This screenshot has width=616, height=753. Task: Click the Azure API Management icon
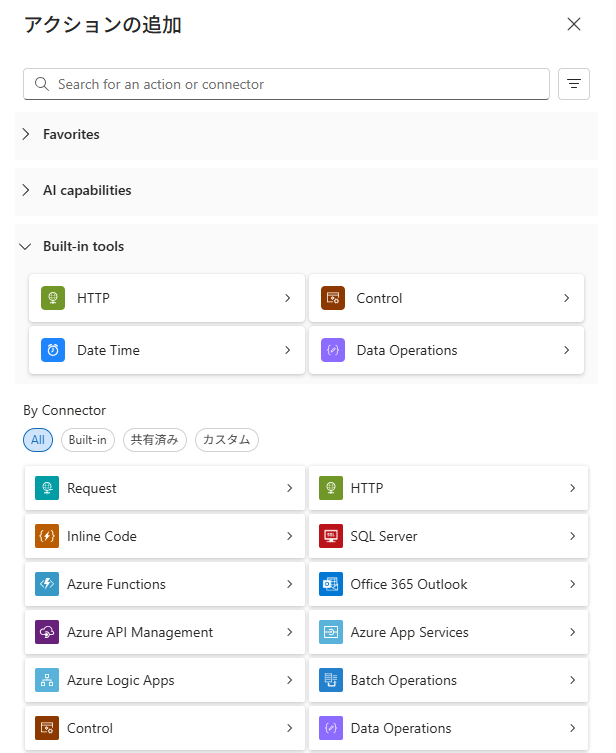47,632
